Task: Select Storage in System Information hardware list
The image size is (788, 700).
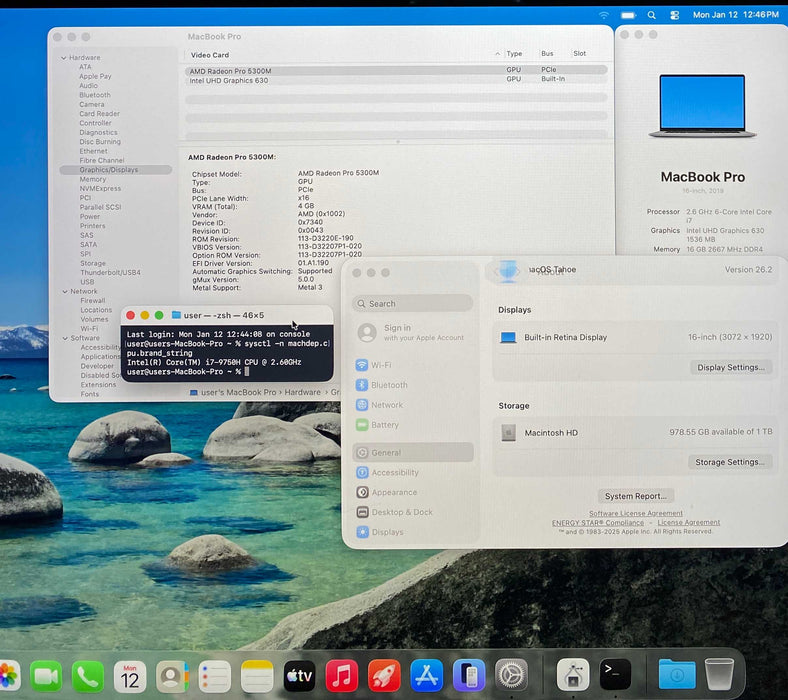Action: pos(93,263)
